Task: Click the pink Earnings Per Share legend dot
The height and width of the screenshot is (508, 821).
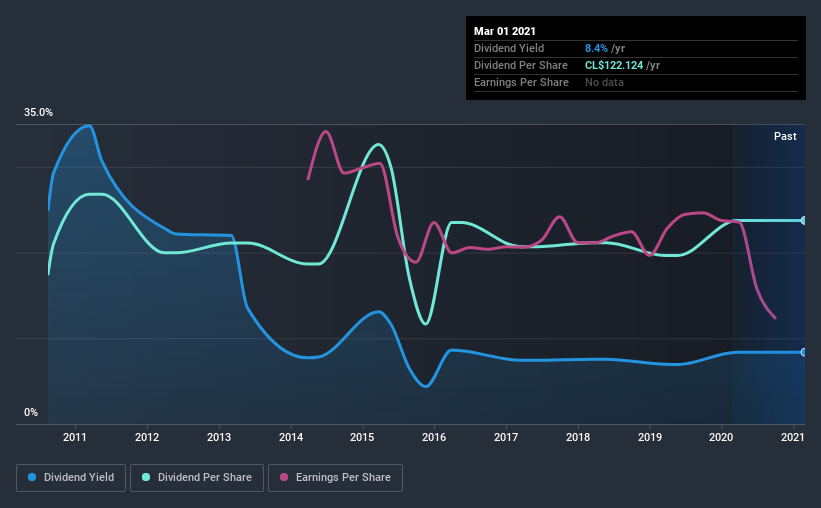Action: tap(284, 477)
